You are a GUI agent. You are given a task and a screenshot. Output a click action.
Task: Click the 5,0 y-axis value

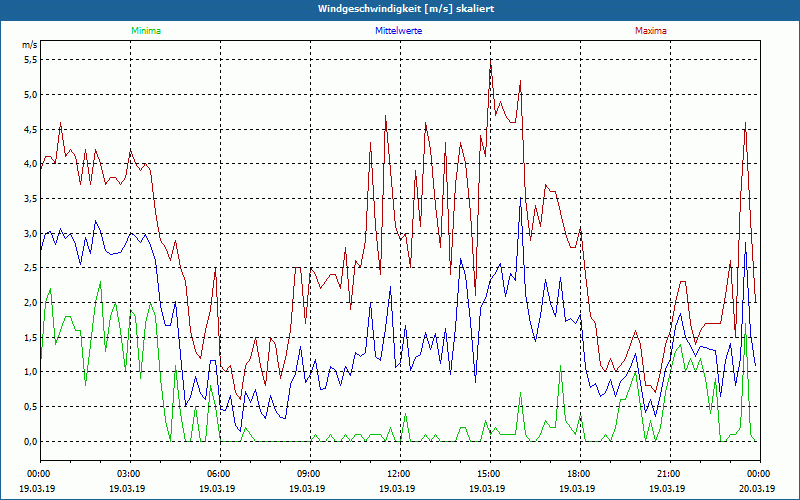coord(30,94)
